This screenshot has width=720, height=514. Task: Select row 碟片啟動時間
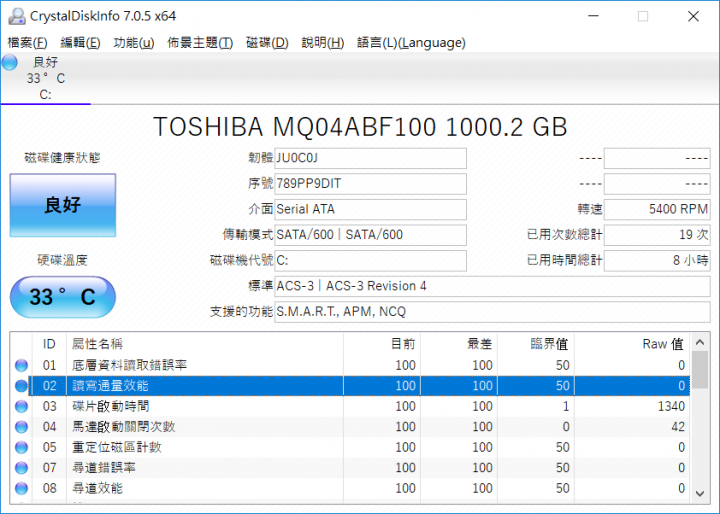pos(350,407)
